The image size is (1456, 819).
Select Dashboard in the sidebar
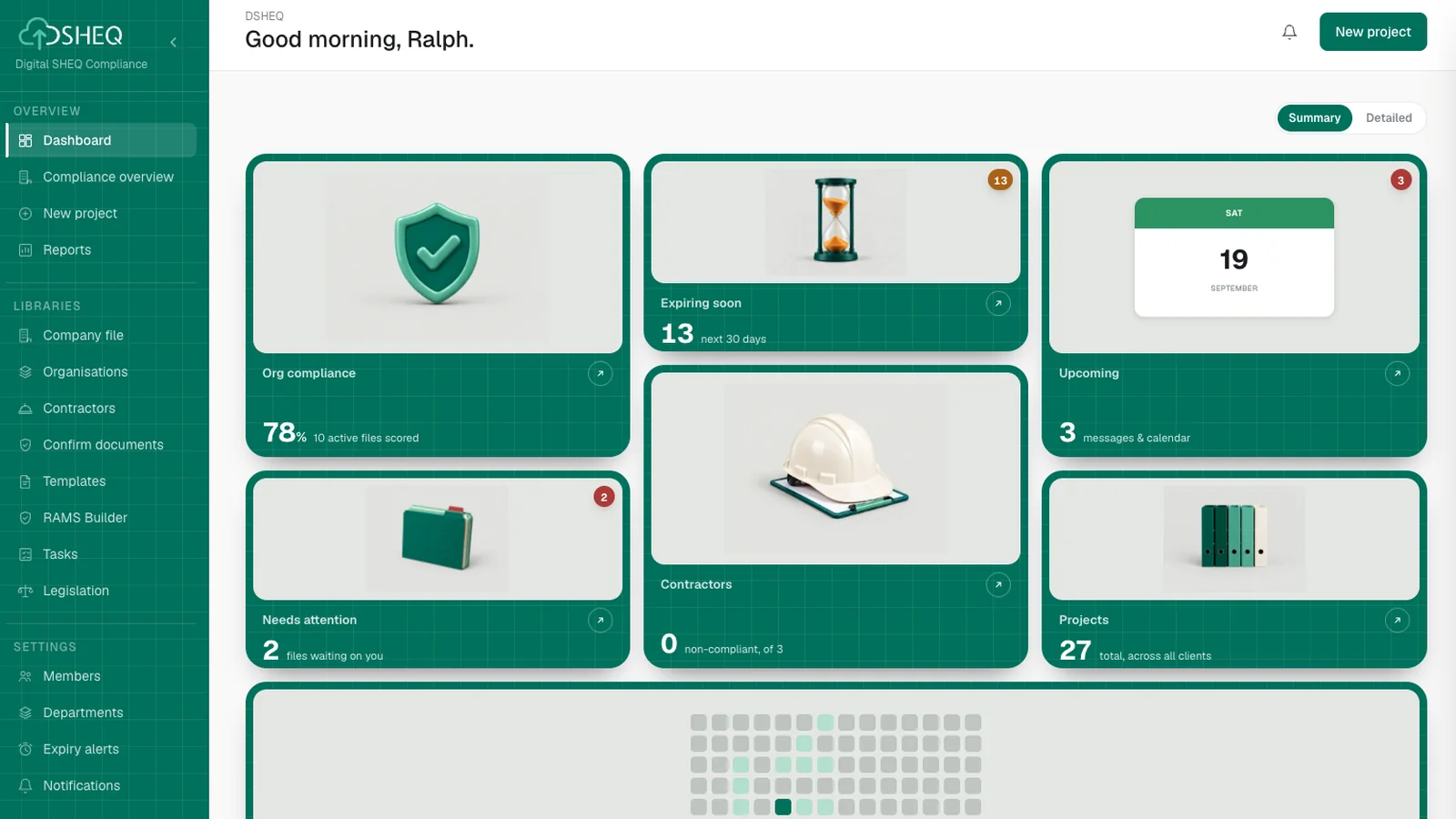(101, 140)
